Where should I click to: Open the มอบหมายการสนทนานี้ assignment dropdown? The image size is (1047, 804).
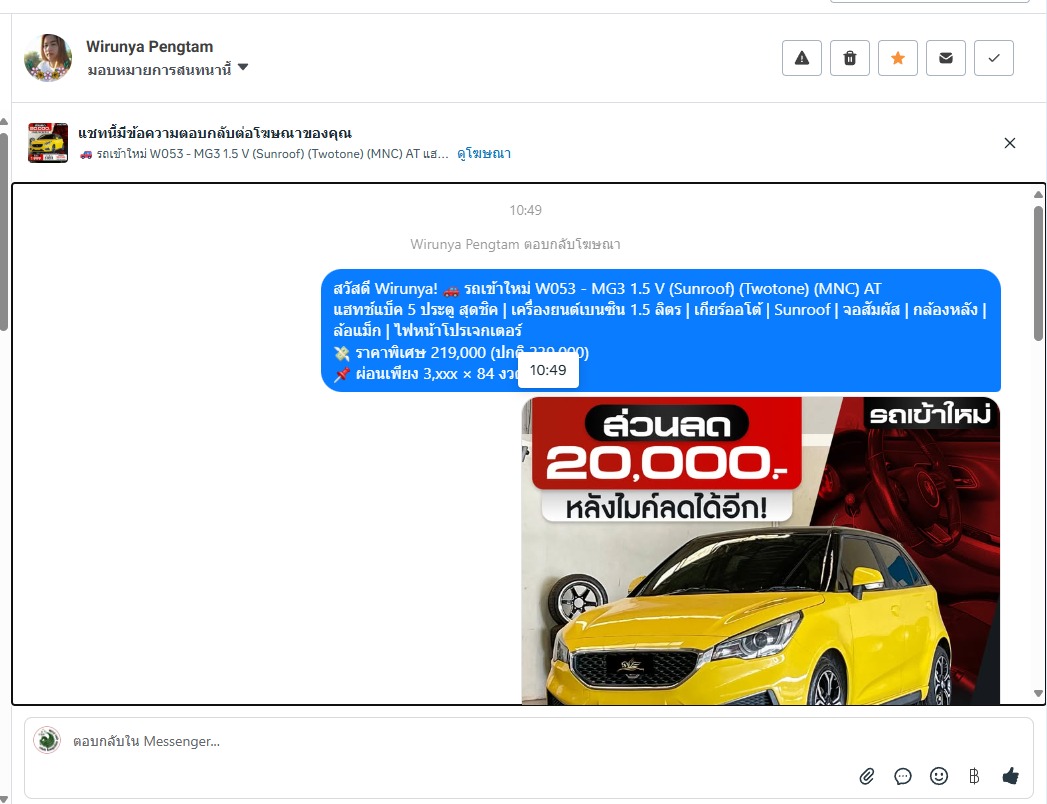pyautogui.click(x=168, y=69)
